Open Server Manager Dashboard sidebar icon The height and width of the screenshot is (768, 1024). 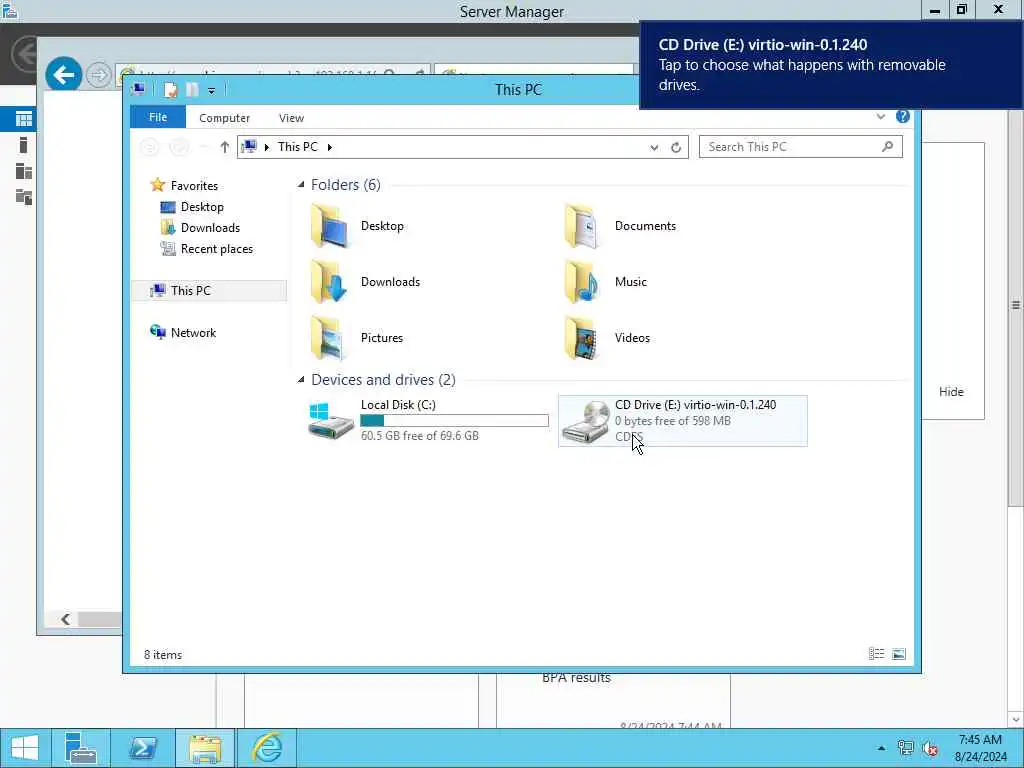pyautogui.click(x=24, y=119)
